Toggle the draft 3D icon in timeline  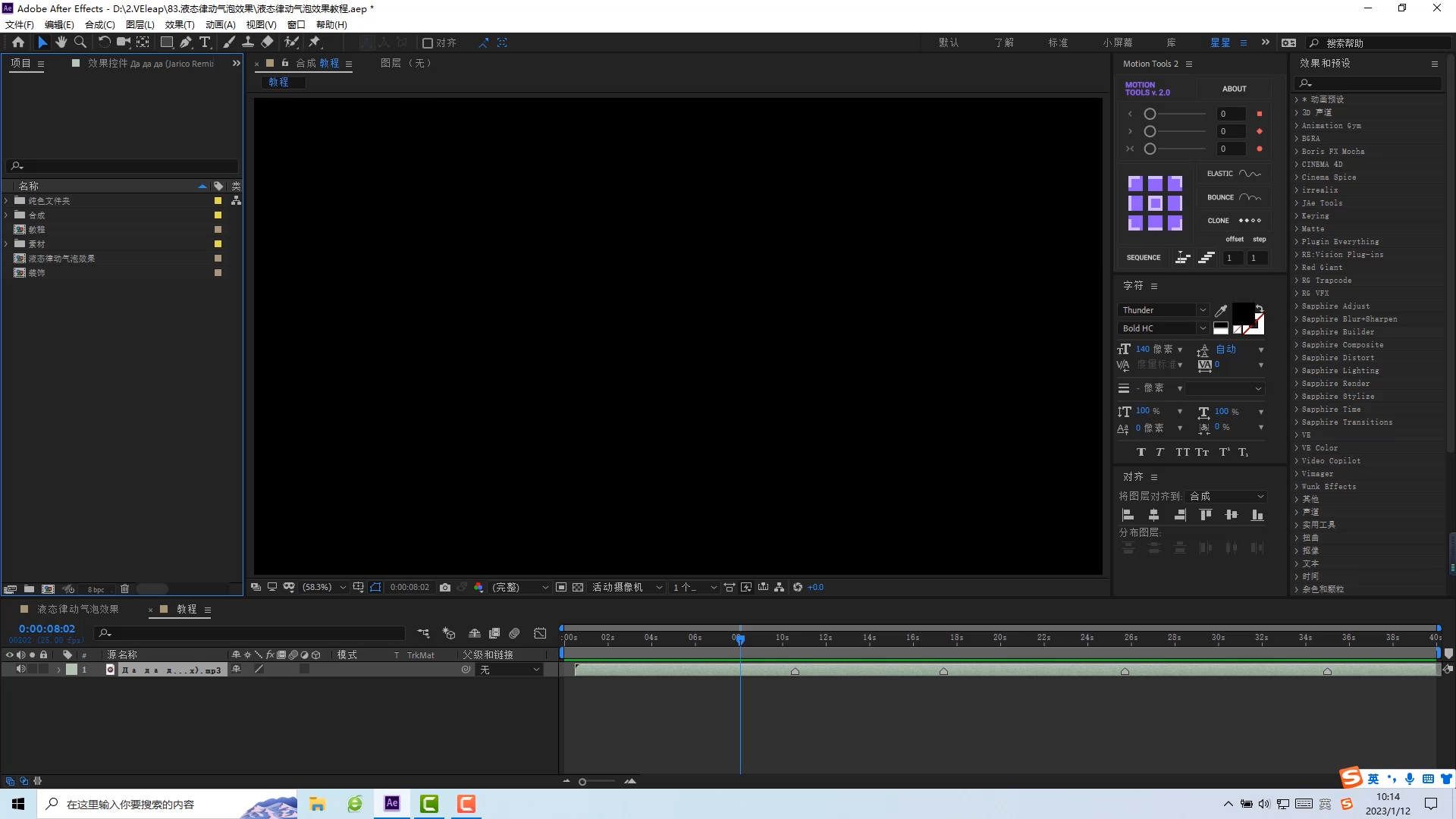click(449, 633)
